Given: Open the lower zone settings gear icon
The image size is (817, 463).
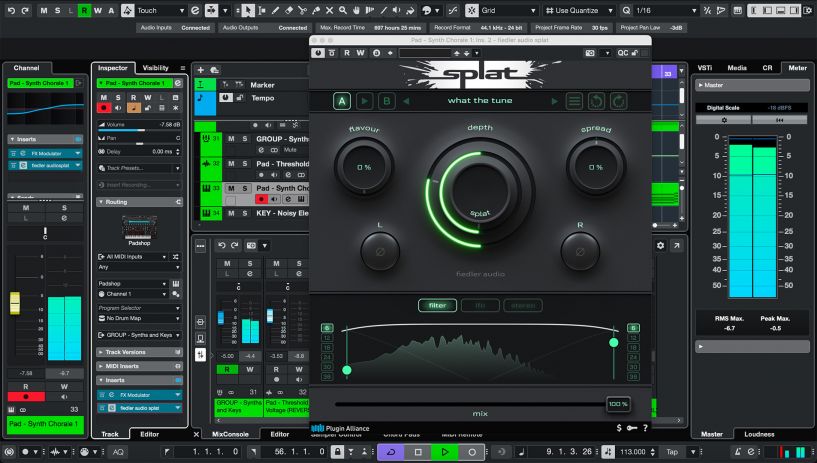Looking at the screenshot, I should coord(660,245).
